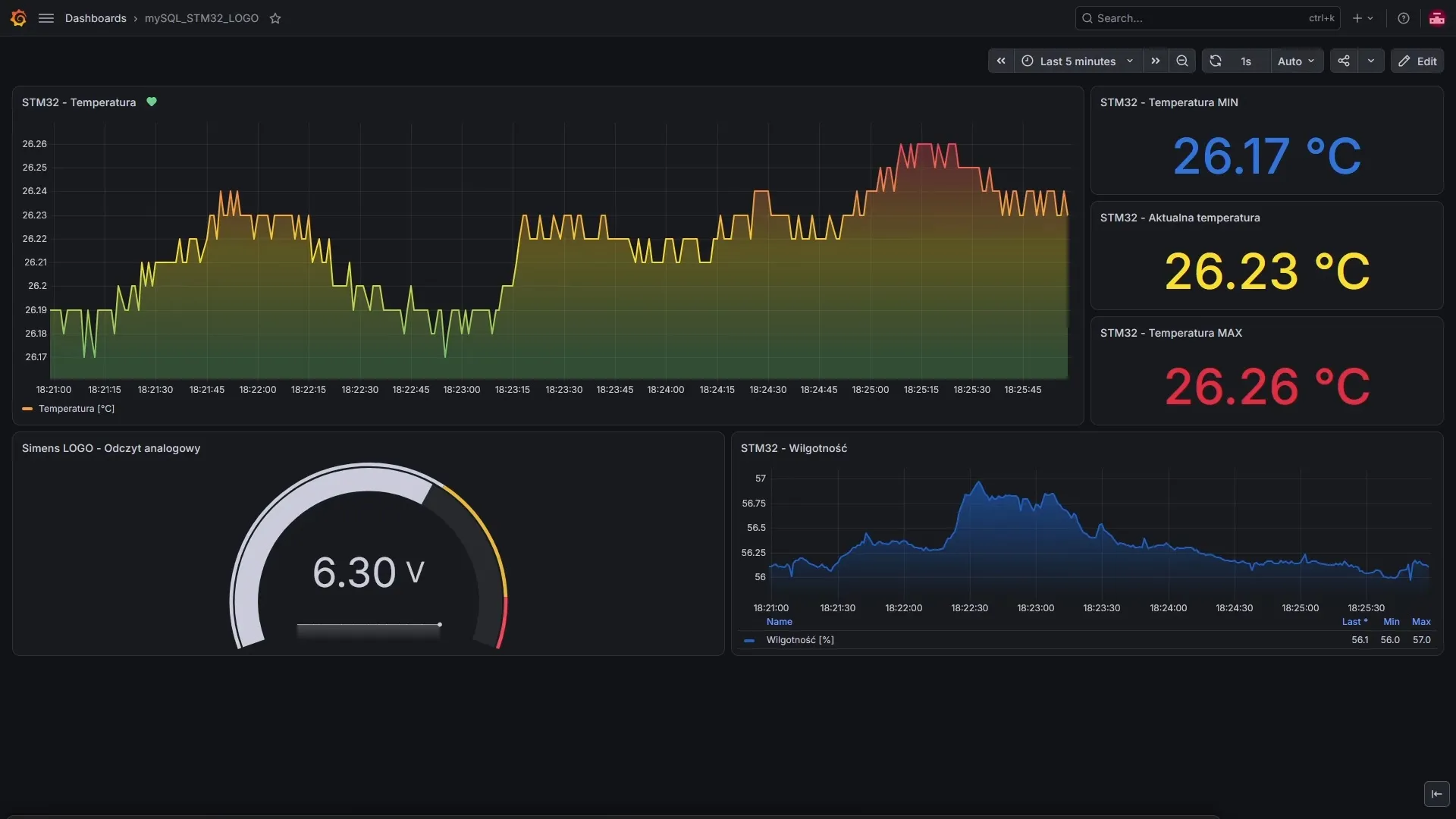Go to Dashboards breadcrumb
Image resolution: width=1456 pixels, height=819 pixels.
pyautogui.click(x=96, y=18)
